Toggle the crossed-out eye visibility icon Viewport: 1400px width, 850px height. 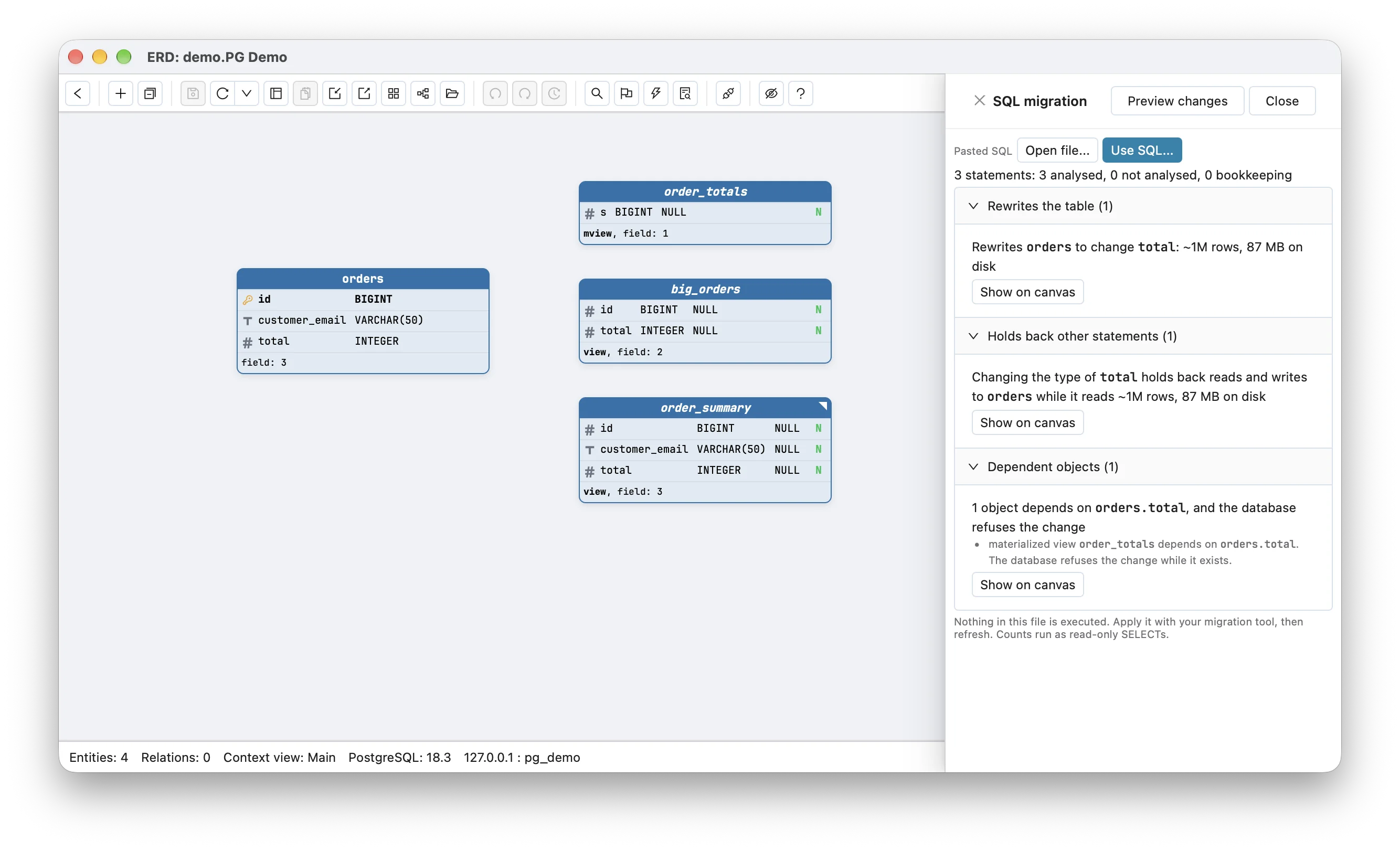(771, 93)
